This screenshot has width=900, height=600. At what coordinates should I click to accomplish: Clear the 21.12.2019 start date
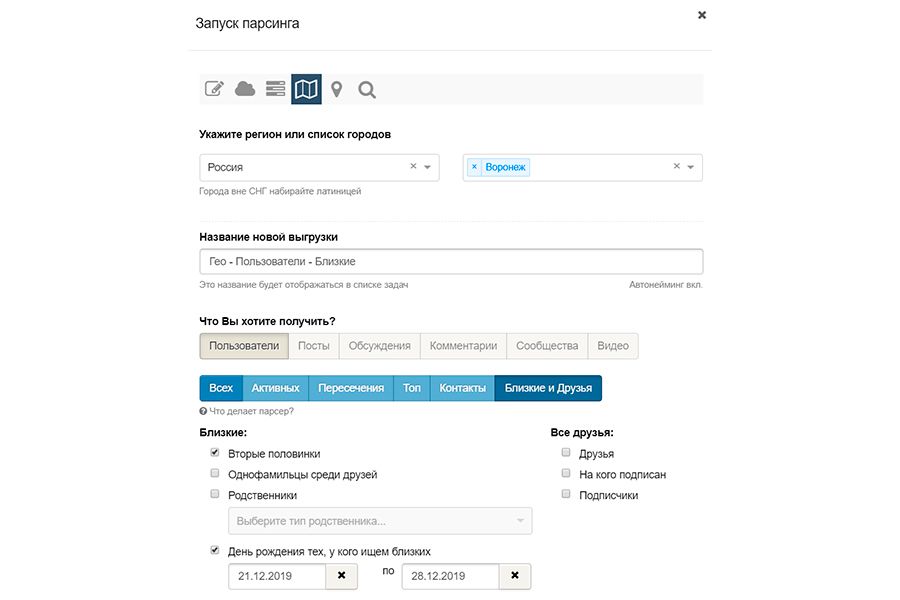pyautogui.click(x=342, y=575)
